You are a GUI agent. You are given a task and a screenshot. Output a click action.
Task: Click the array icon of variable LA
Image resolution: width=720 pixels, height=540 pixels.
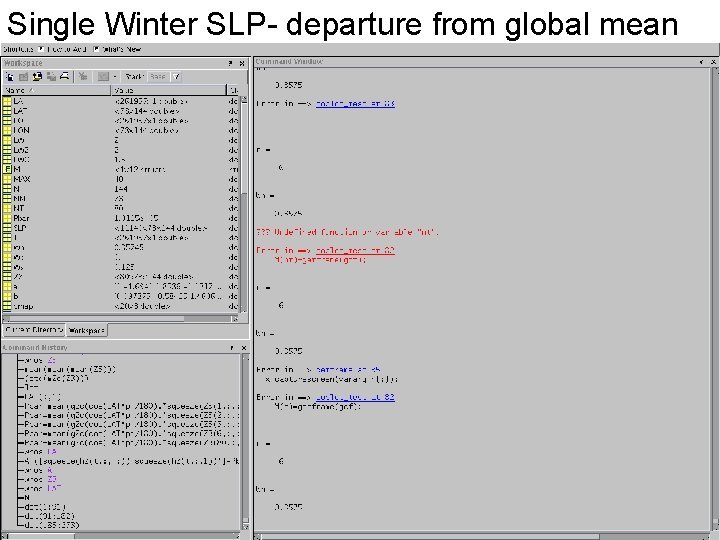coord(7,101)
